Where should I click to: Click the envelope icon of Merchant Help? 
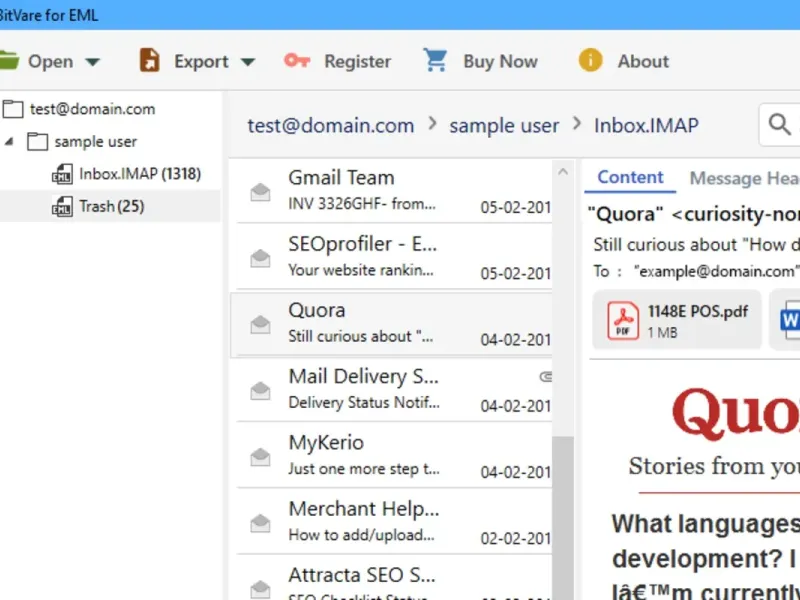coord(260,523)
